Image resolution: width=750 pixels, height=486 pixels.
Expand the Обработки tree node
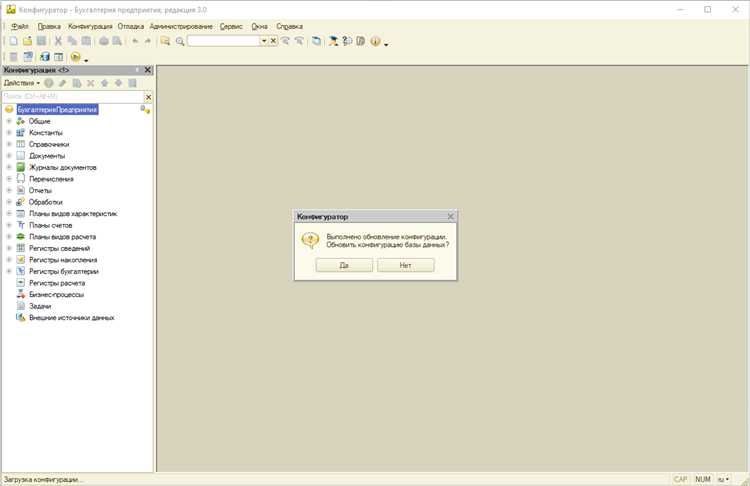9,202
